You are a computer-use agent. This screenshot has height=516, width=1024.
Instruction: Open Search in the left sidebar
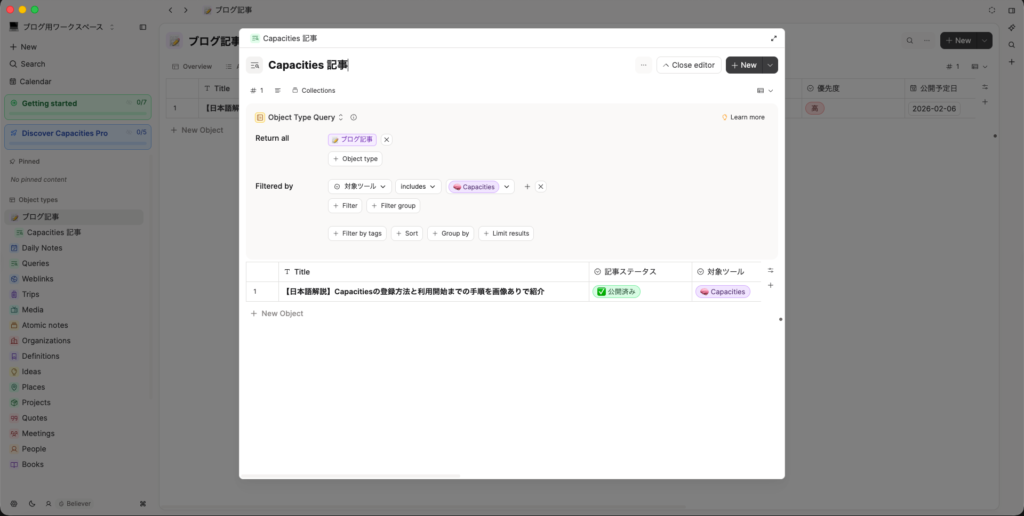[x=27, y=64]
